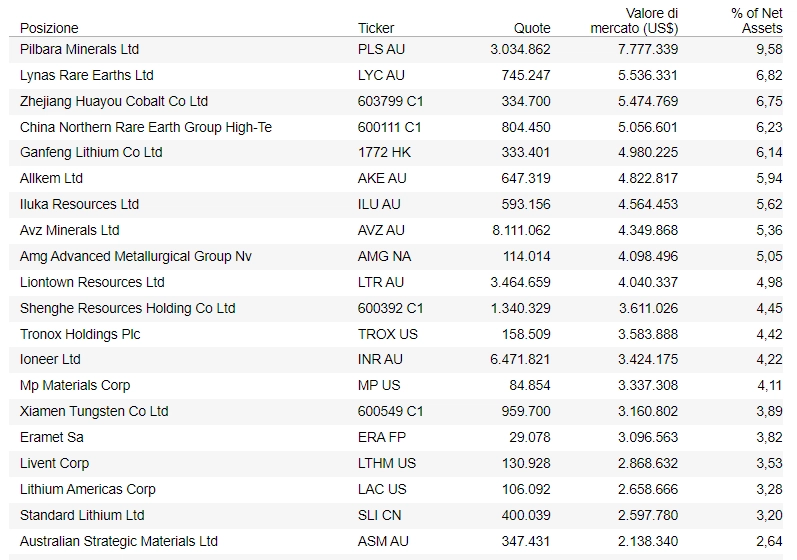
Task: Click the Posizione column header
Action: pos(49,28)
